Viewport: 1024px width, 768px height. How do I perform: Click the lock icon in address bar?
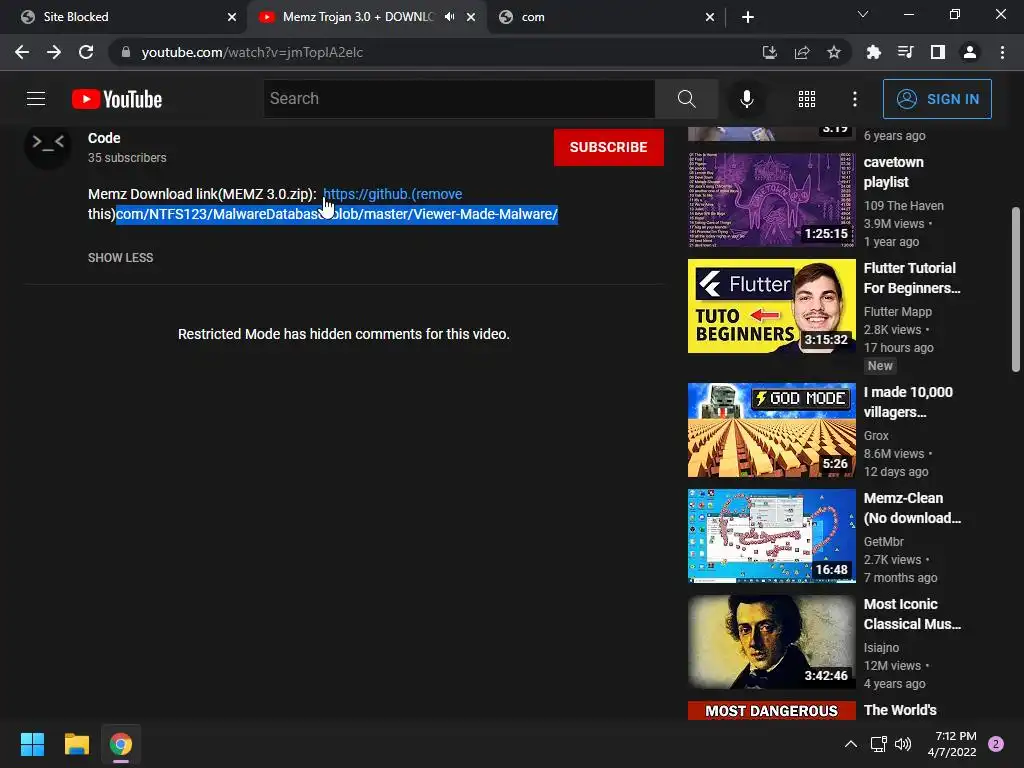click(126, 52)
